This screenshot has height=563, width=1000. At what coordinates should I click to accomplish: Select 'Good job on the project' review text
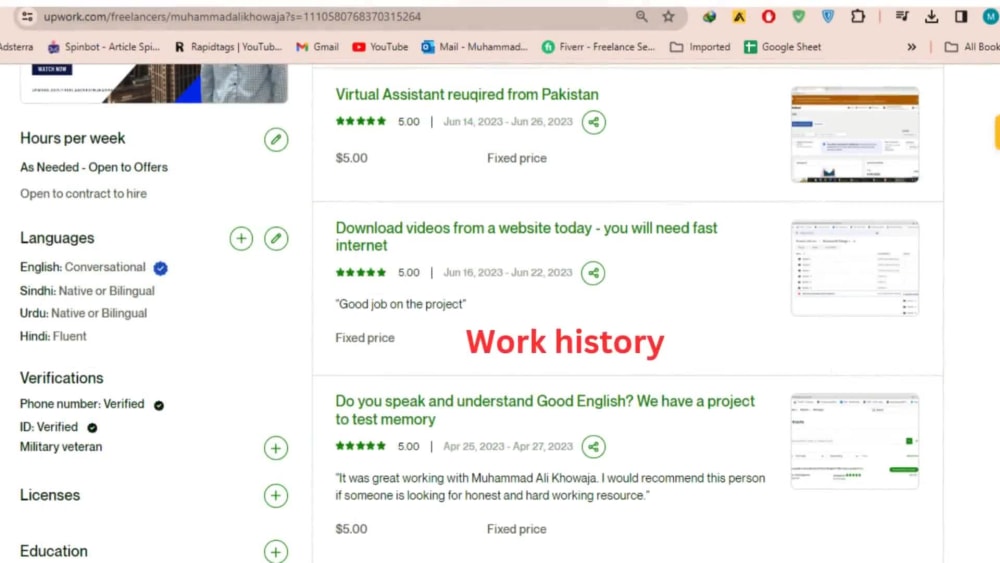tap(401, 304)
